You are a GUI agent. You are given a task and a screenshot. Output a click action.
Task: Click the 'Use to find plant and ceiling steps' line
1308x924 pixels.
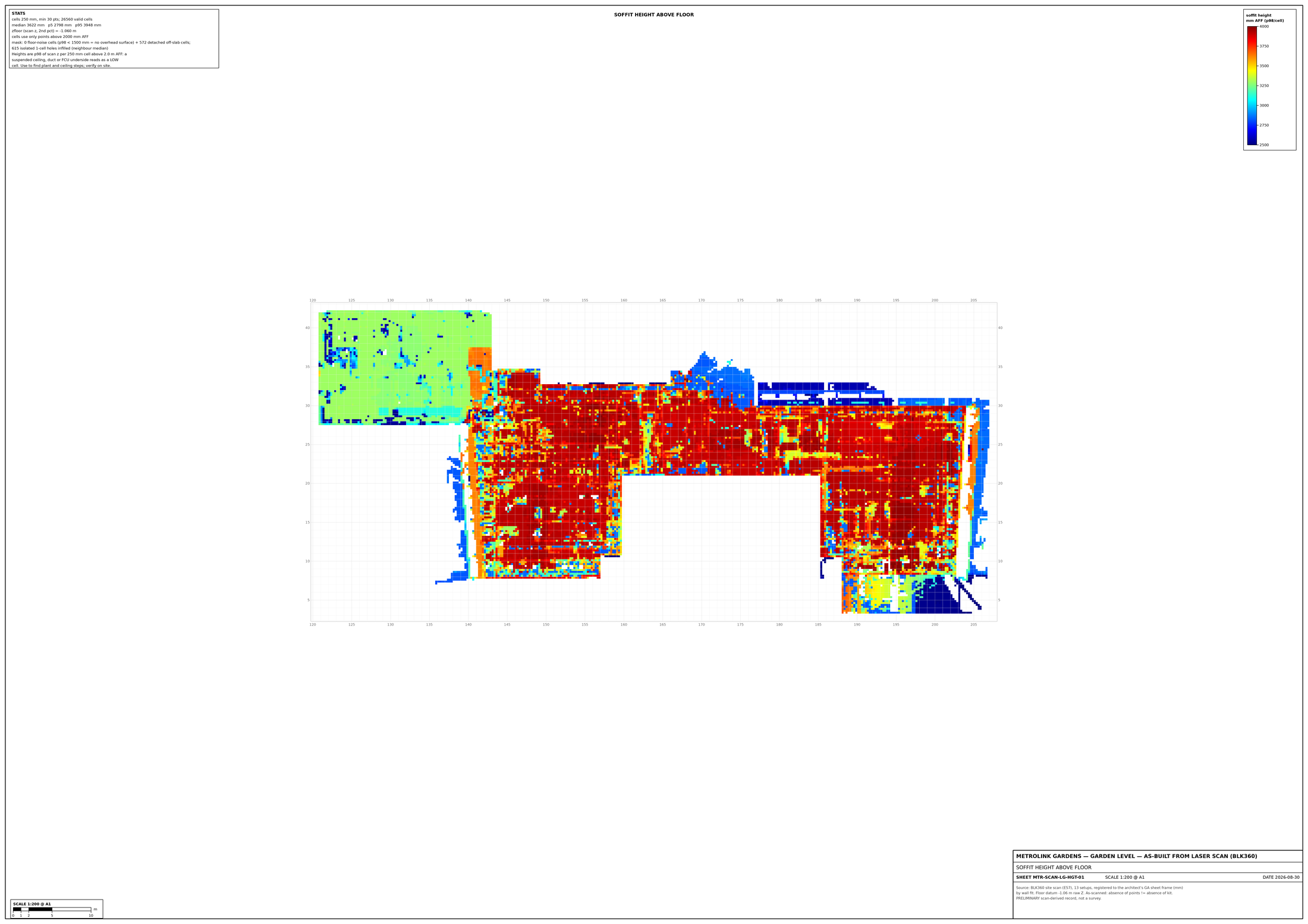(x=61, y=66)
